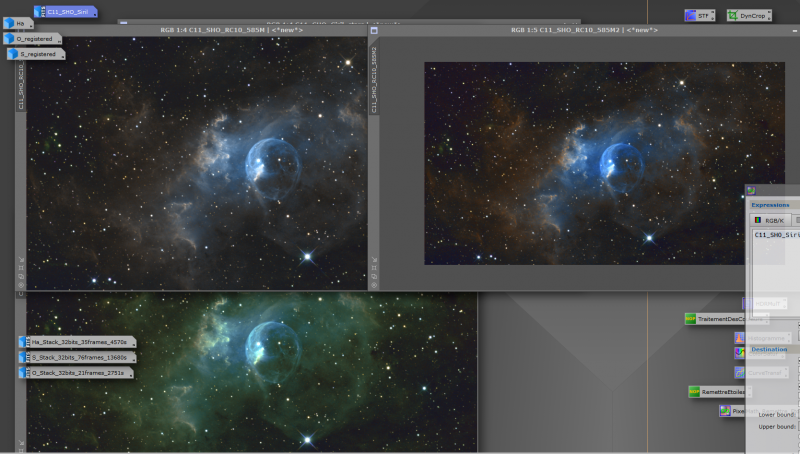800x454 pixels.
Task: Select the O_registered image icon
Action: click(33, 39)
